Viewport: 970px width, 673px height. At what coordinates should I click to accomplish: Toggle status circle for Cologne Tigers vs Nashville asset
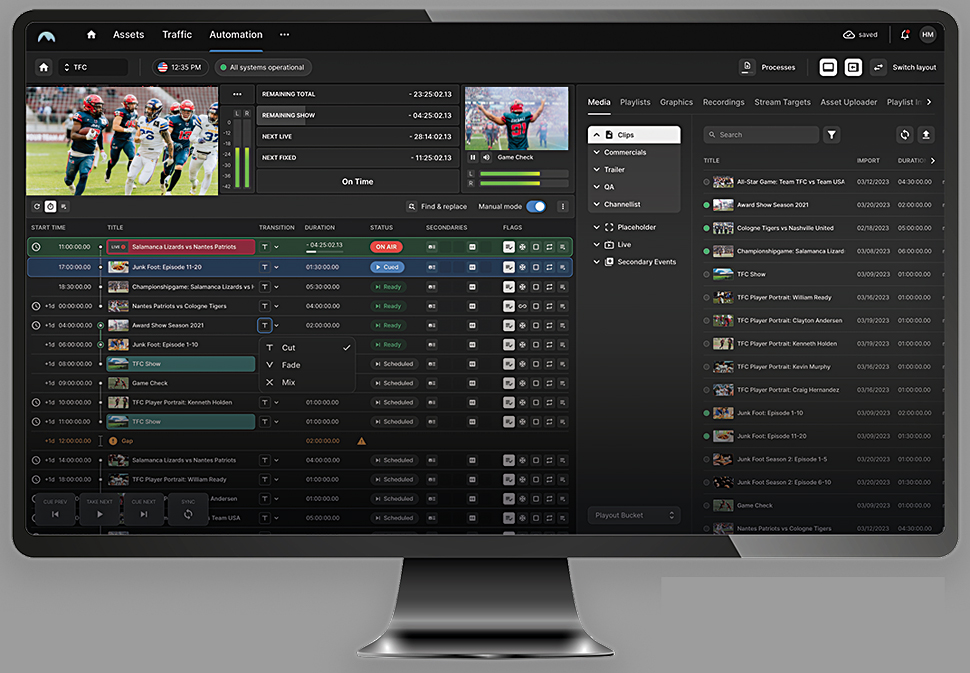pyautogui.click(x=706, y=228)
